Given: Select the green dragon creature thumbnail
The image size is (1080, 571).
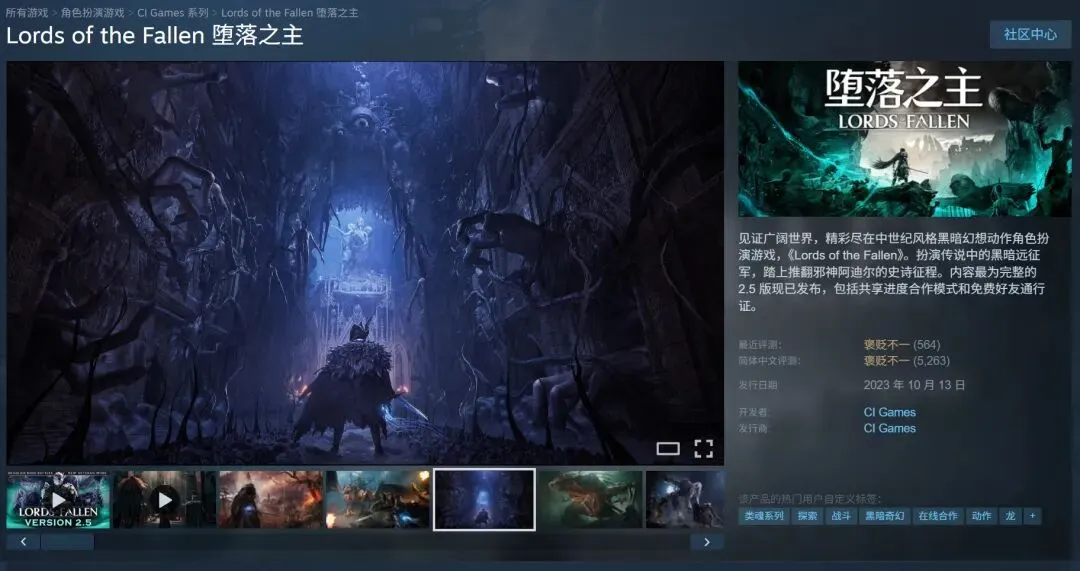Looking at the screenshot, I should coord(591,500).
